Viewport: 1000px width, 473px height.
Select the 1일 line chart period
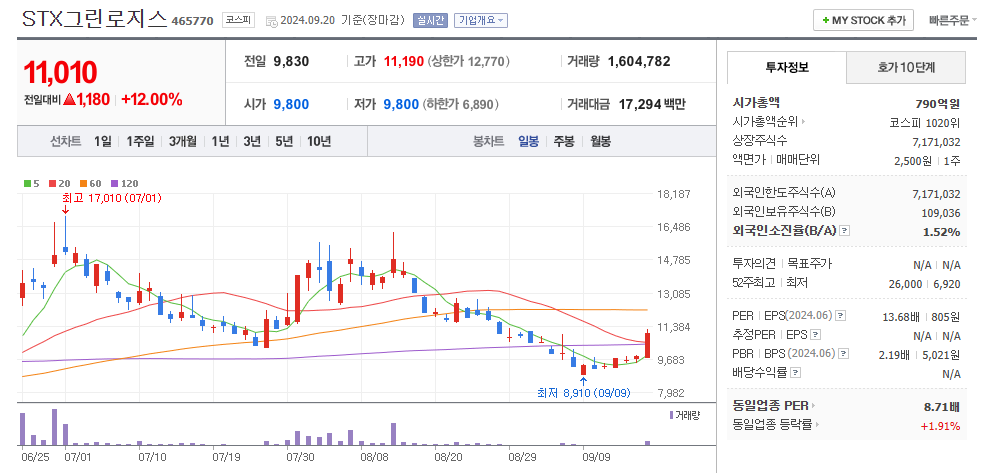[x=103, y=142]
